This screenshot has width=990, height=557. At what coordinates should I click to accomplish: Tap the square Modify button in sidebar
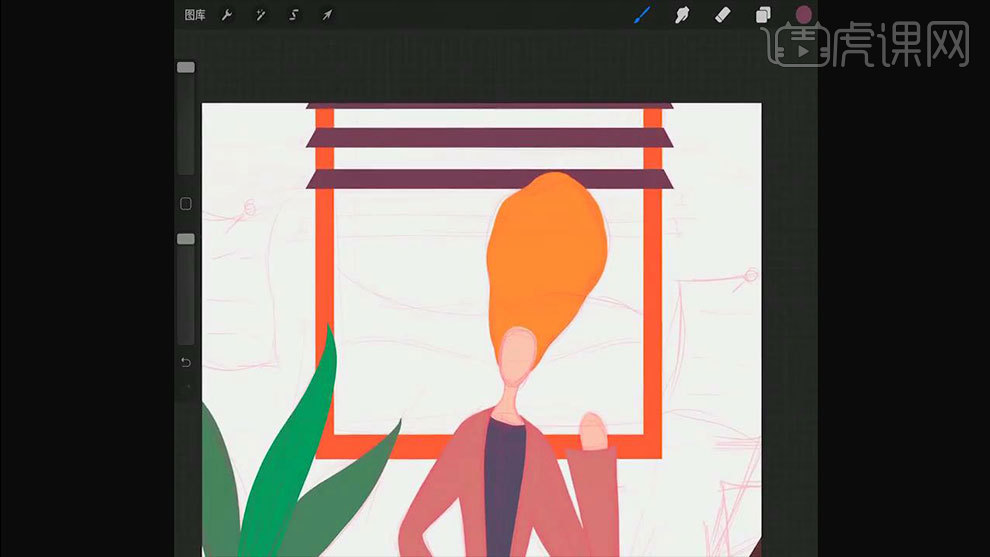186,203
